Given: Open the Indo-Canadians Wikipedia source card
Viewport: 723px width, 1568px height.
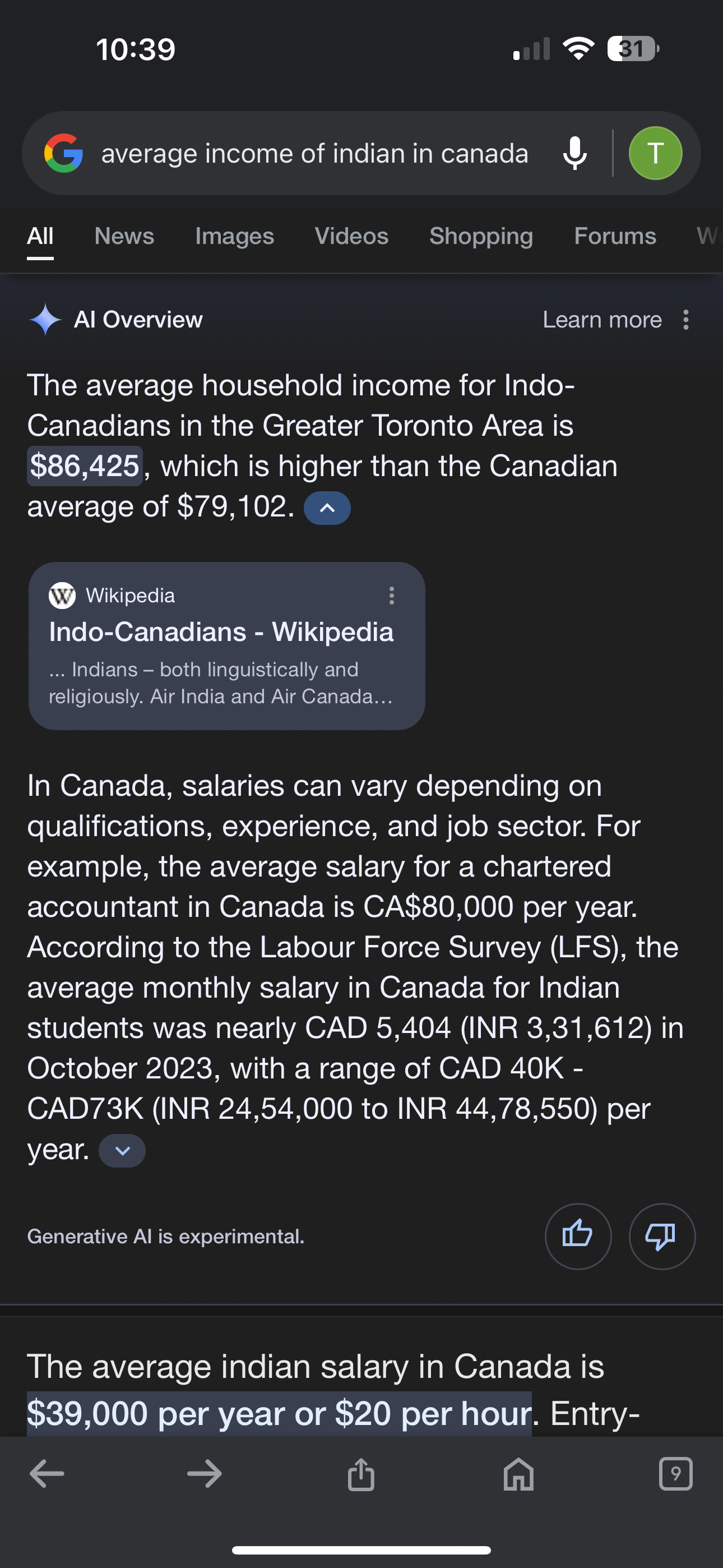Looking at the screenshot, I should click(x=221, y=647).
